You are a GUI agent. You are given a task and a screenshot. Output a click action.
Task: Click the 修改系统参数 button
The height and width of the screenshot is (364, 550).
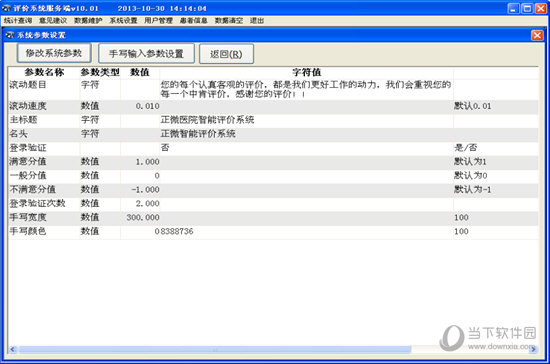54,53
